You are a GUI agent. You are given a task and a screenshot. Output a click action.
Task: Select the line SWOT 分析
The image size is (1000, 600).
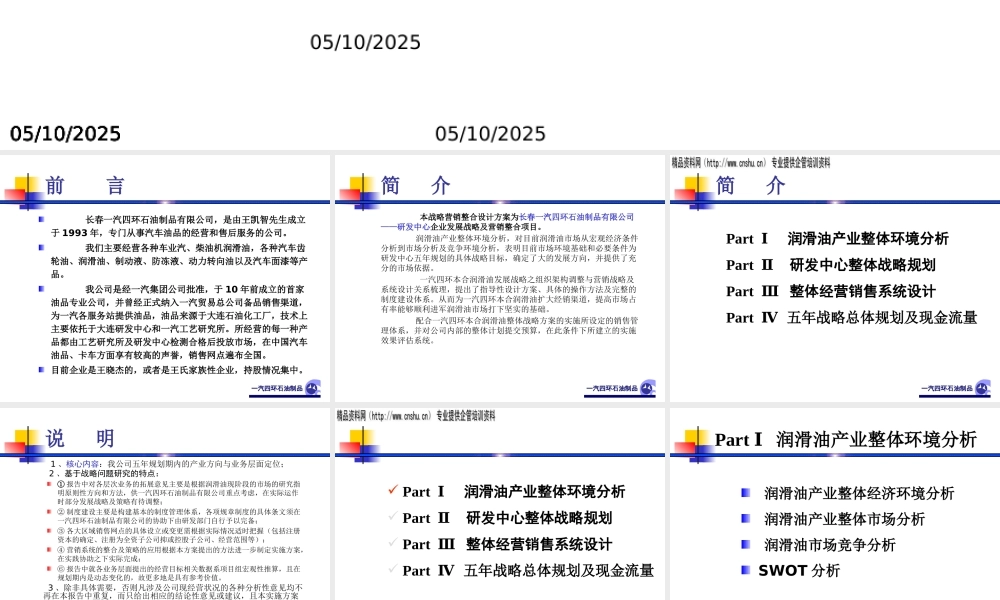pyautogui.click(x=799, y=570)
